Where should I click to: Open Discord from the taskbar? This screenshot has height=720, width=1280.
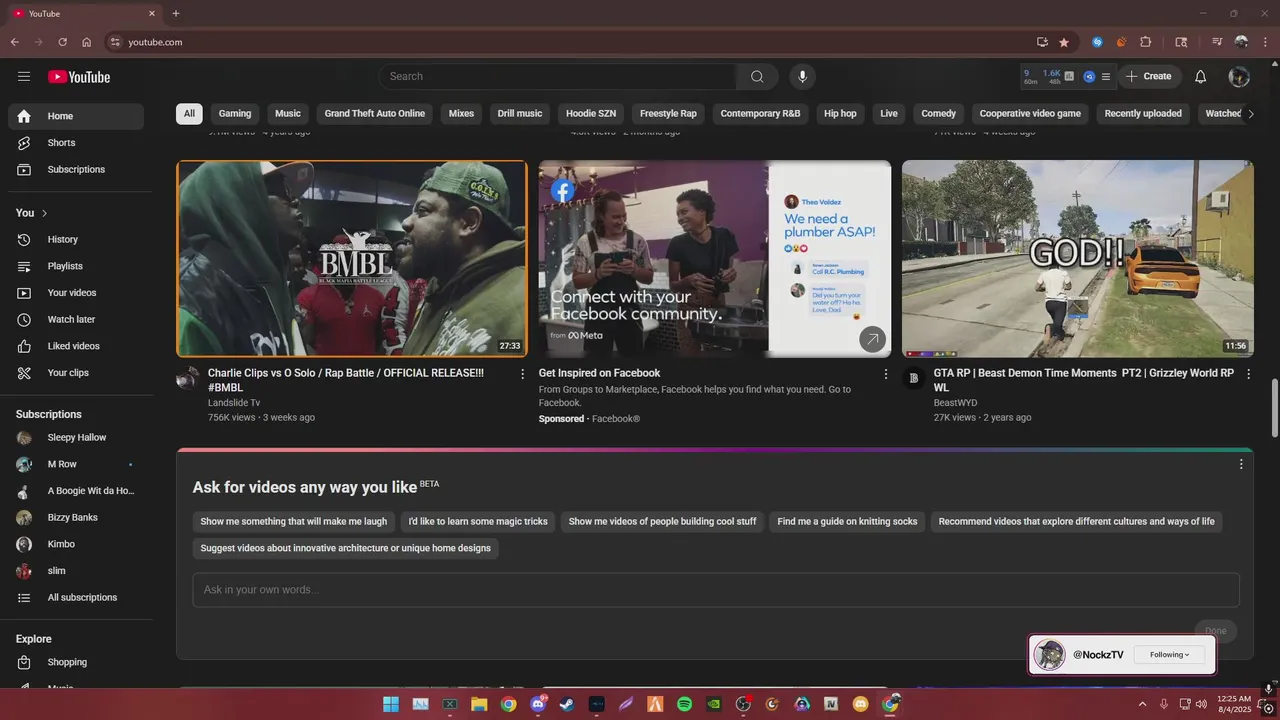pyautogui.click(x=538, y=704)
